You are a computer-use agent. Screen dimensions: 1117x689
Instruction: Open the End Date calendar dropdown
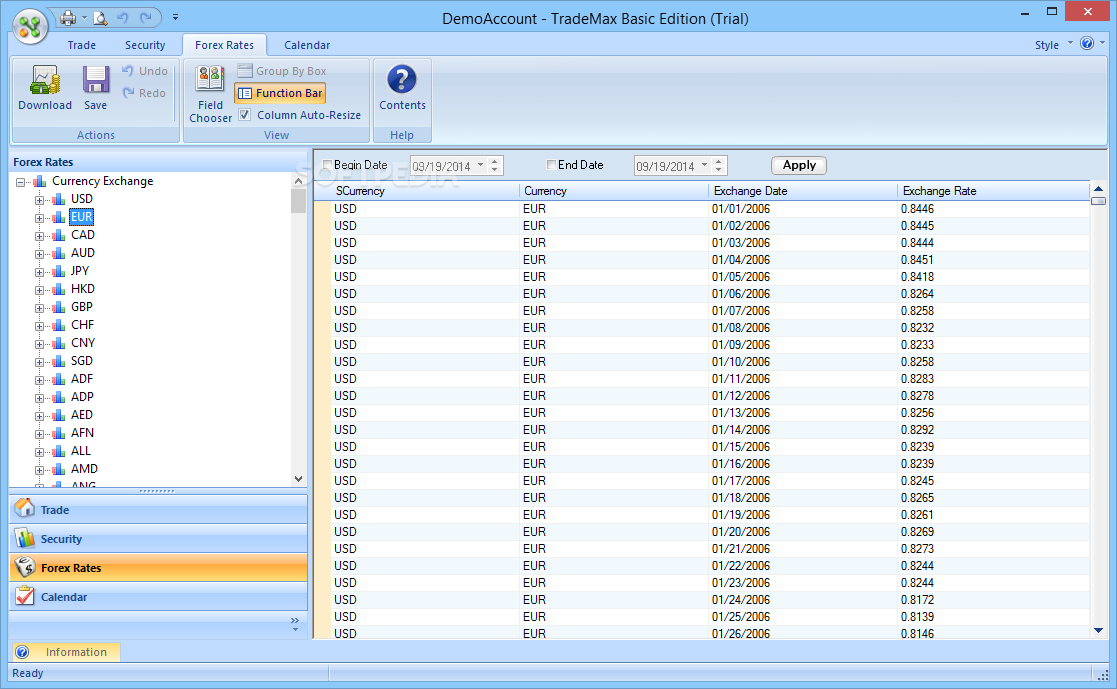coord(705,165)
